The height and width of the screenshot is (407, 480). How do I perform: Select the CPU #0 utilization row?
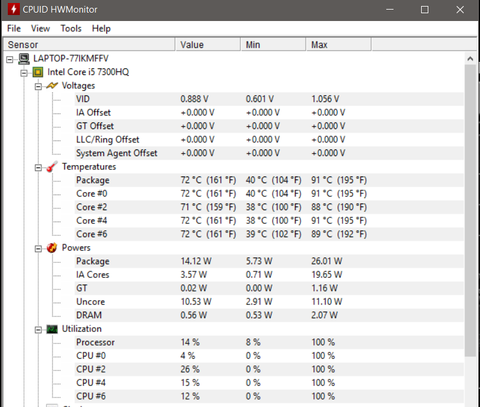269,356
